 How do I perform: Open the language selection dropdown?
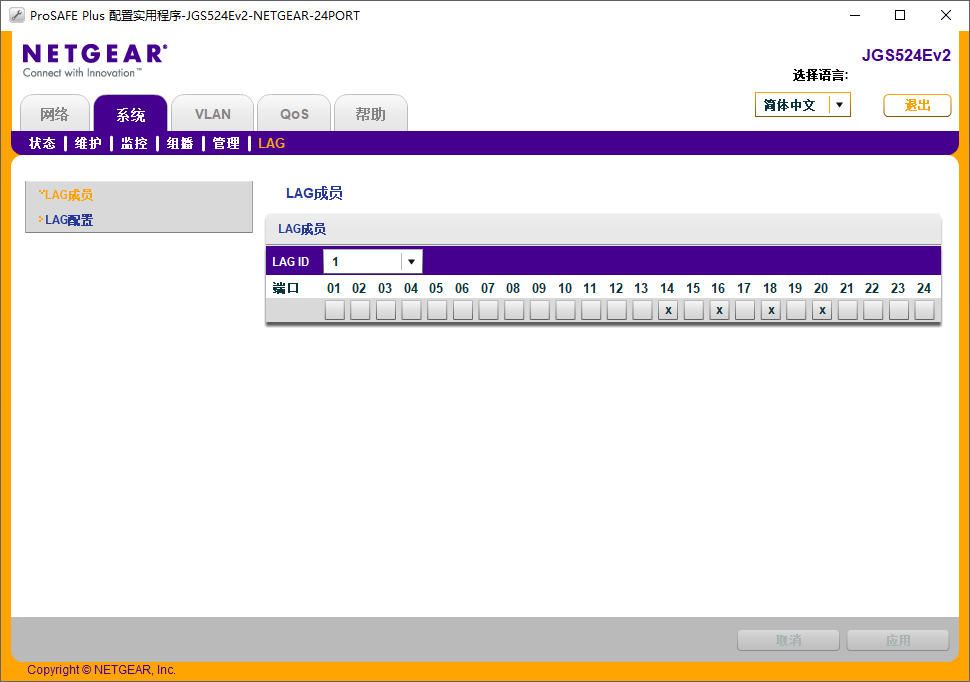tap(803, 105)
